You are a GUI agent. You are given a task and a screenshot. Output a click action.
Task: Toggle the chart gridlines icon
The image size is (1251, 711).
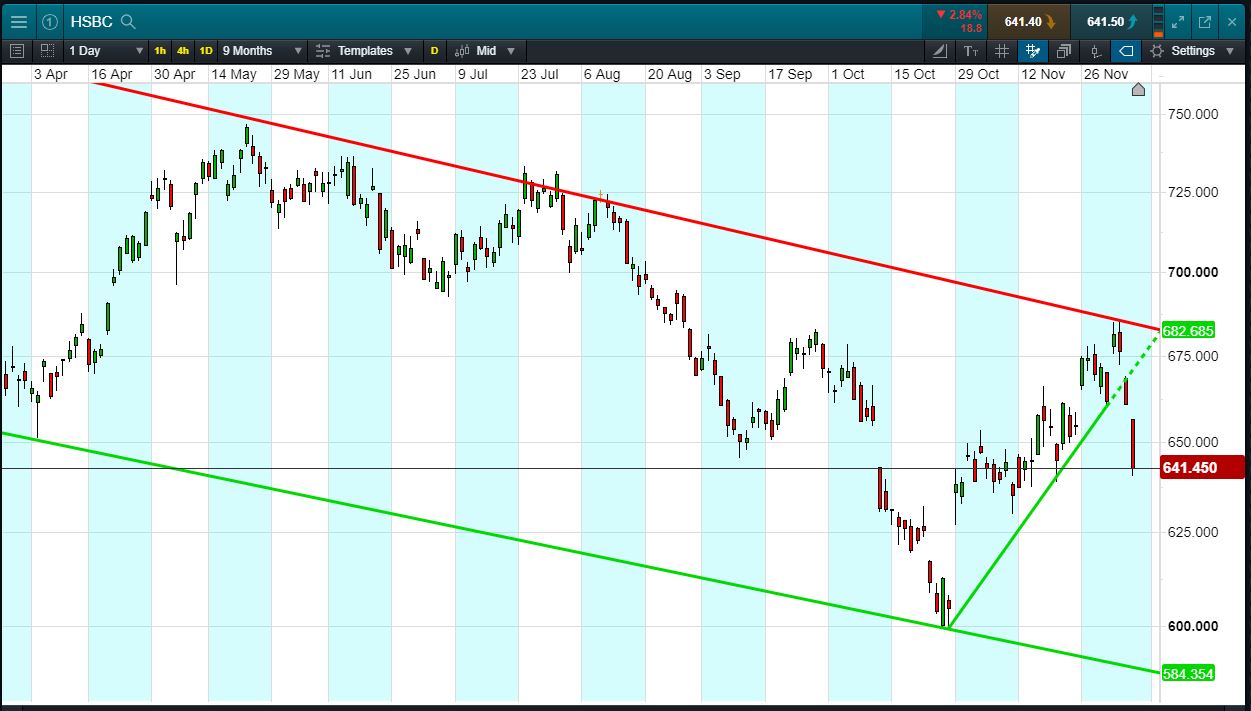[x=1002, y=50]
